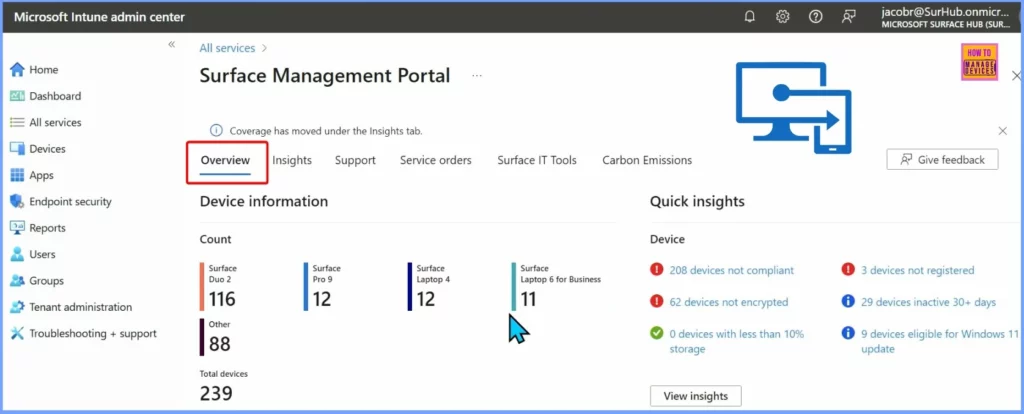Click Surface Pro 9 device count
This screenshot has width=1024, height=414.
pos(322,299)
